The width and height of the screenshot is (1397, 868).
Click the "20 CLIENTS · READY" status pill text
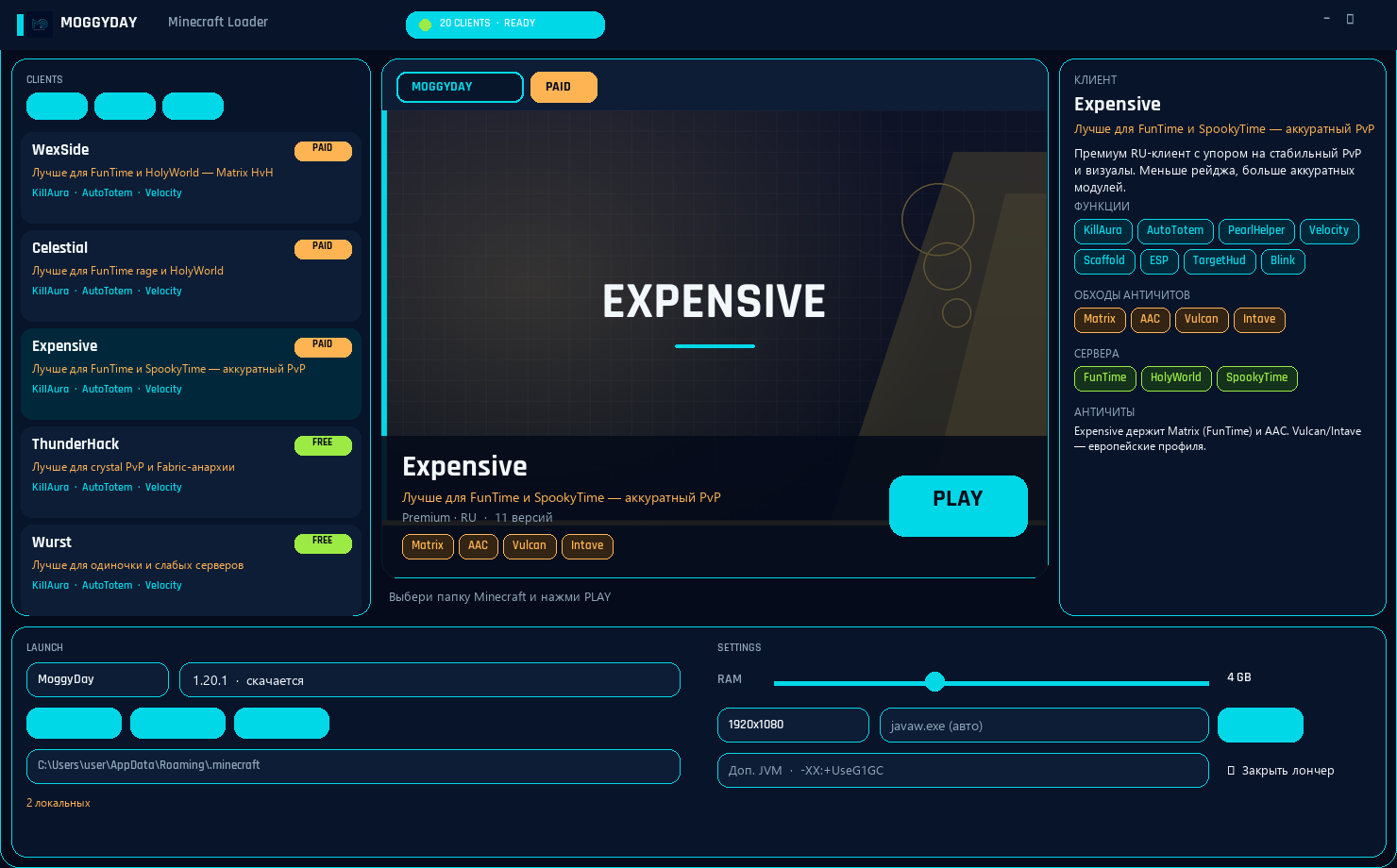point(487,24)
